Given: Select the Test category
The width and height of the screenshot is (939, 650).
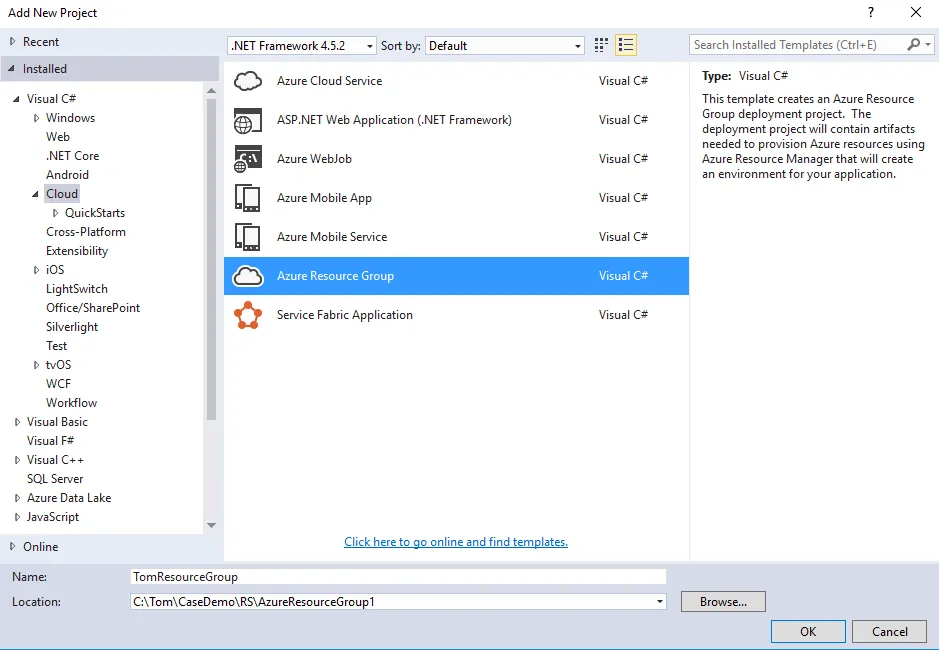Looking at the screenshot, I should 56,346.
